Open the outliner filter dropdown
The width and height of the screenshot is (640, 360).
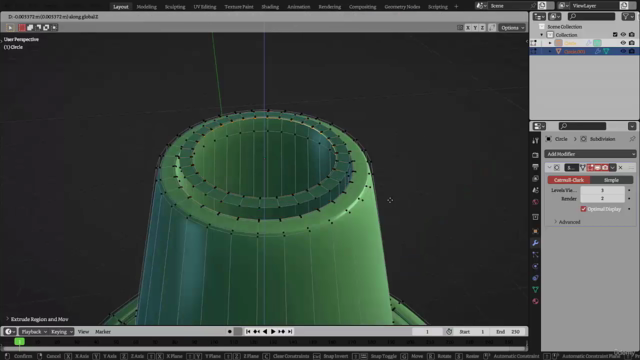point(628,16)
